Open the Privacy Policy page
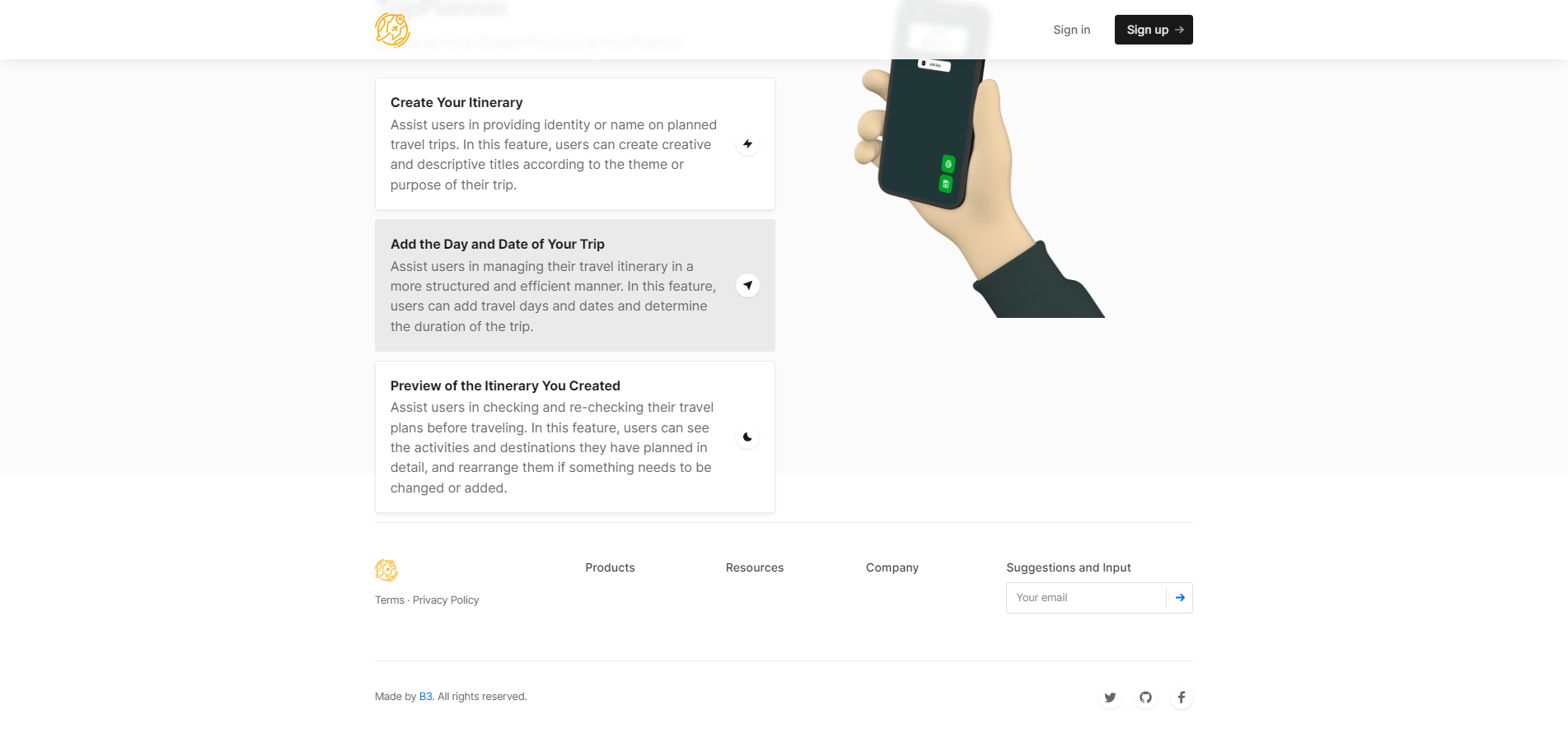 (x=446, y=600)
